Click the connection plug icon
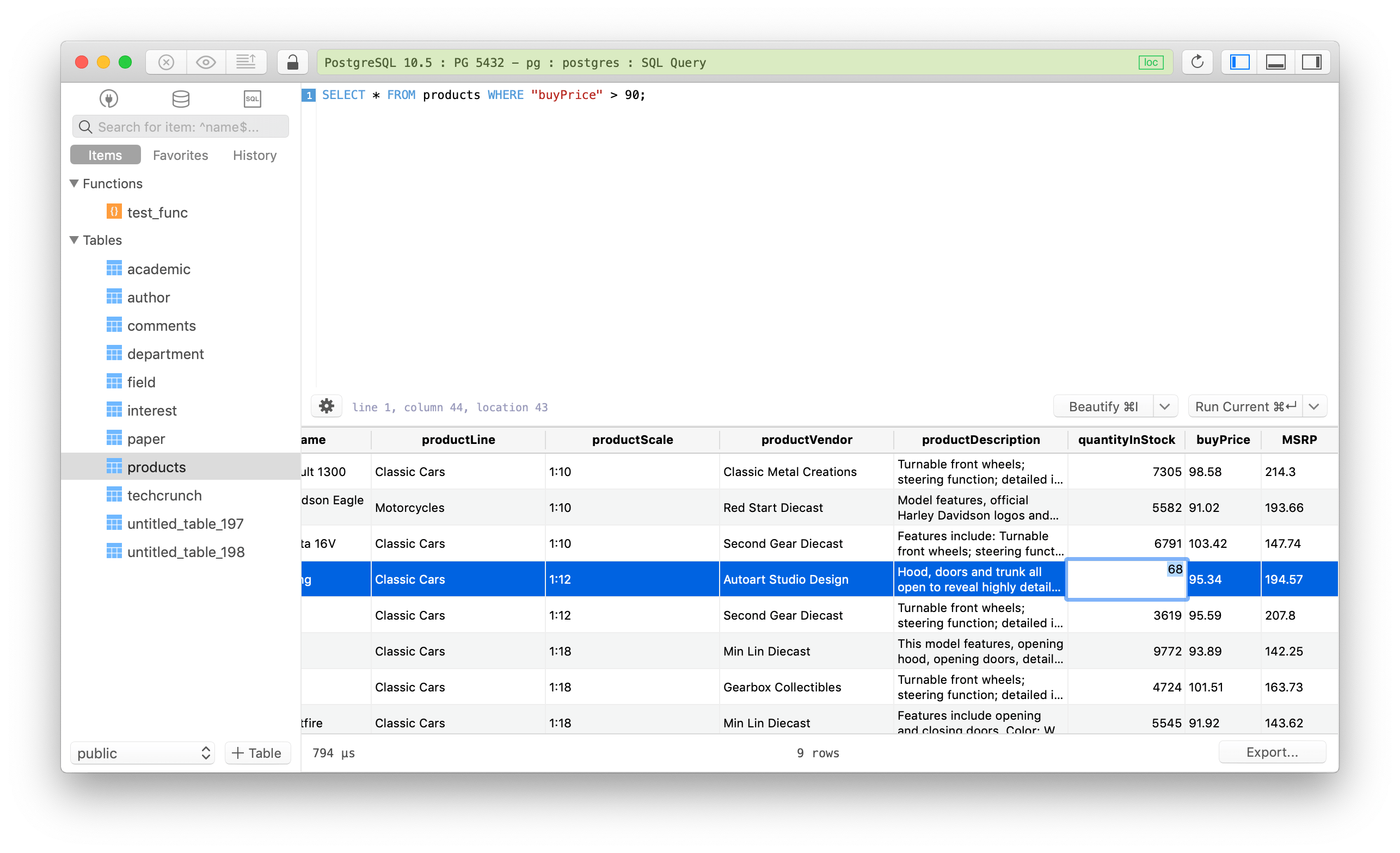The image size is (1400, 853). pos(108,98)
